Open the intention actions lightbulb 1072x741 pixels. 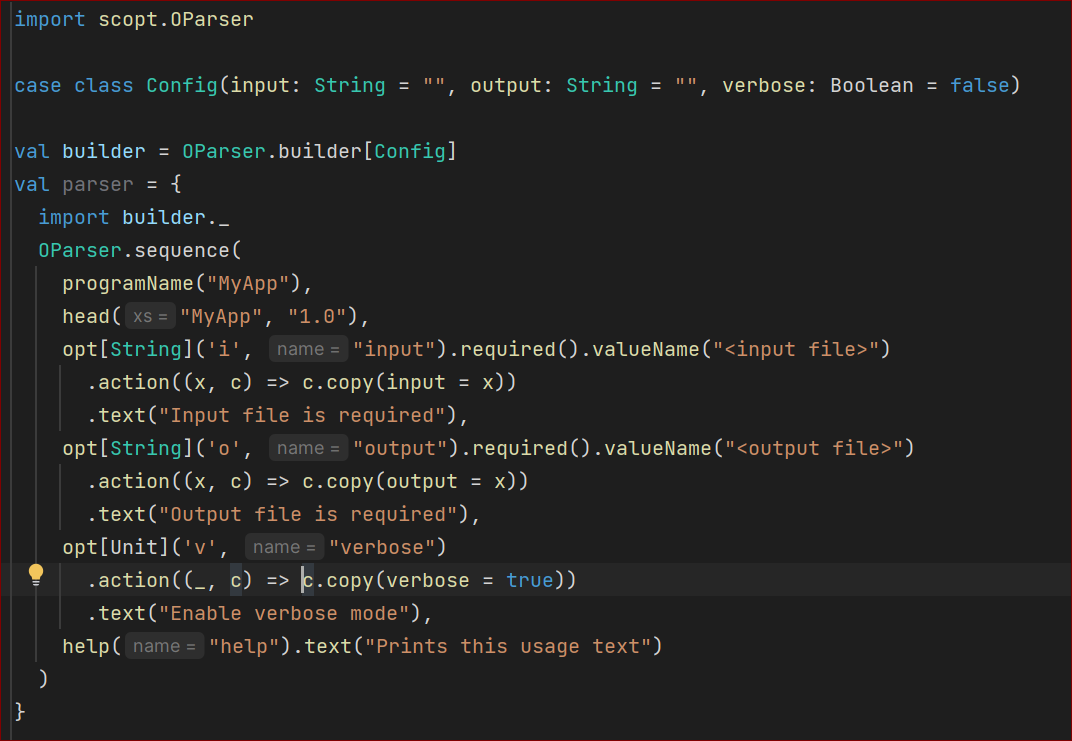[x=36, y=574]
